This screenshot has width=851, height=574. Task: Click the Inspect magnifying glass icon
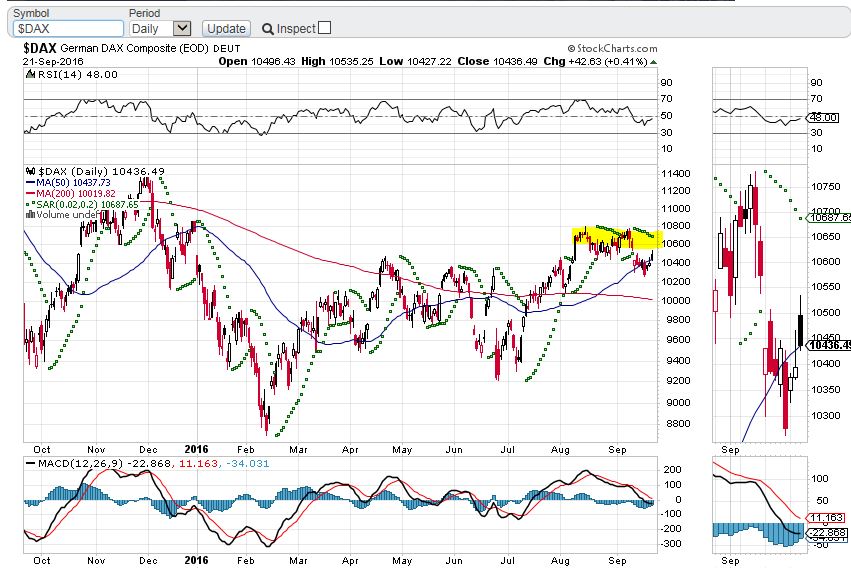[x=268, y=29]
